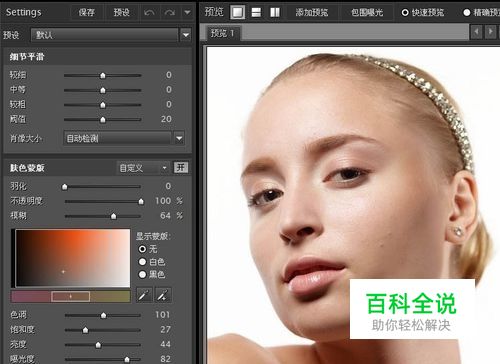
Task: Select 黑色 show-mask radio option
Action: (142, 274)
